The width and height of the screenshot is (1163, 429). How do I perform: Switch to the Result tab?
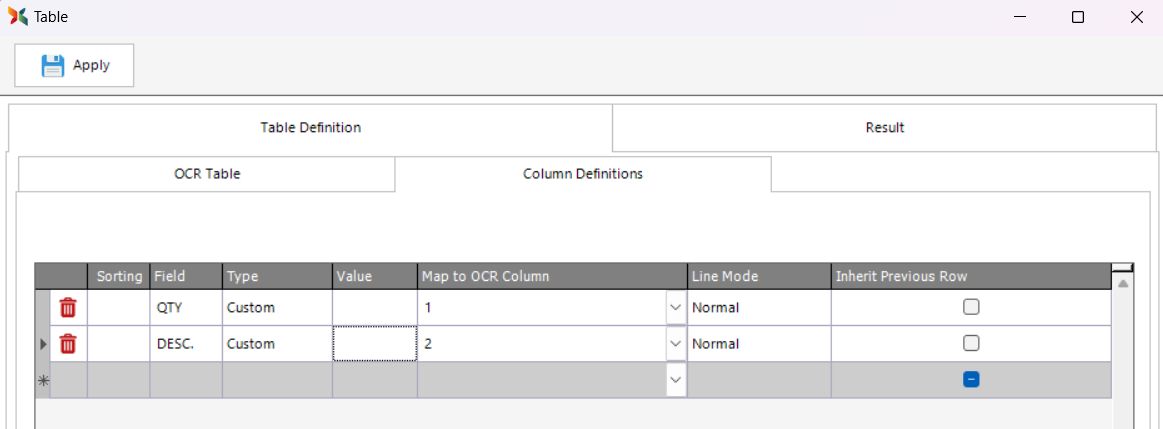(885, 128)
